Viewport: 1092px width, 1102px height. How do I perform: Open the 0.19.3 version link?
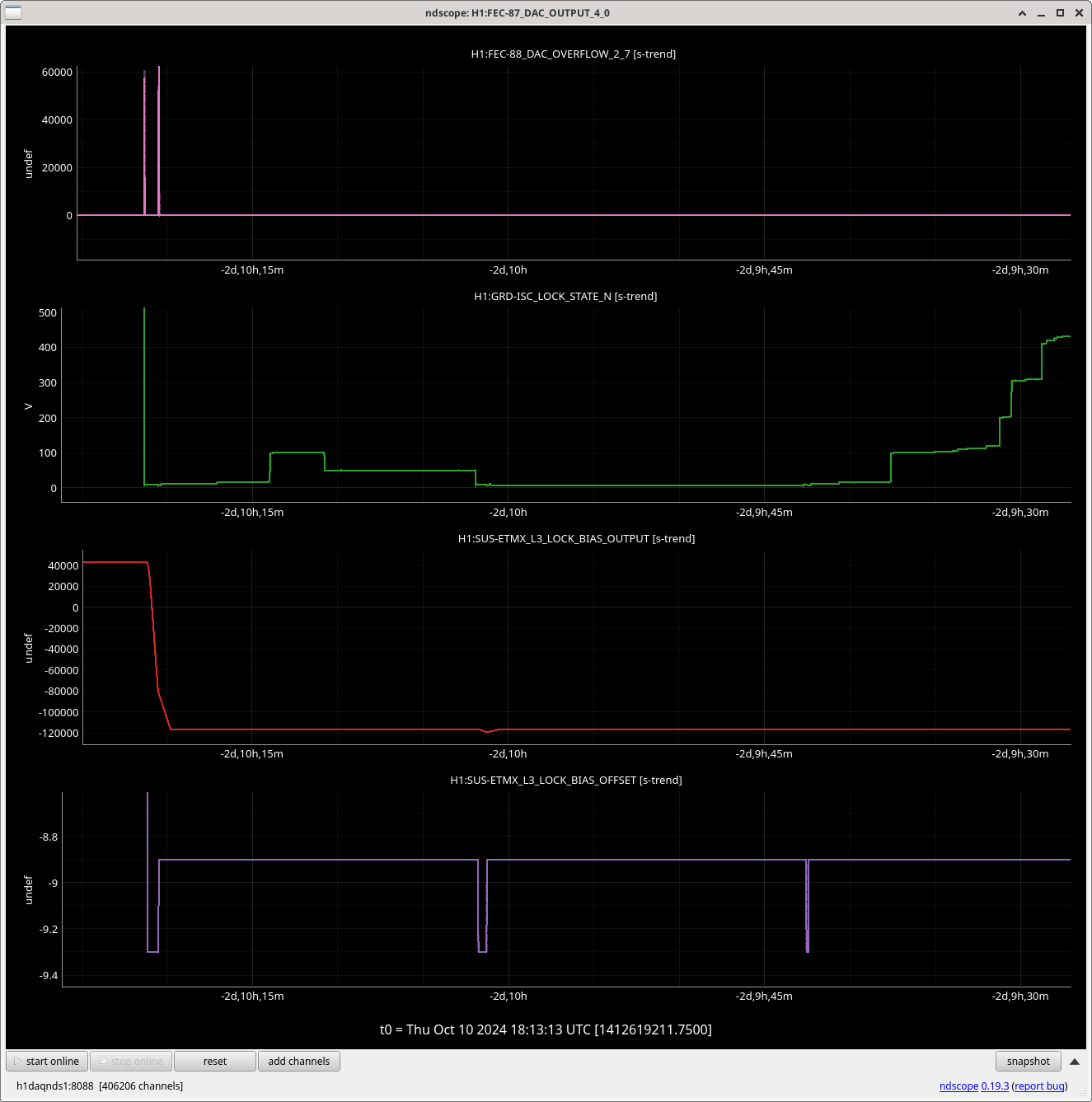[995, 1086]
